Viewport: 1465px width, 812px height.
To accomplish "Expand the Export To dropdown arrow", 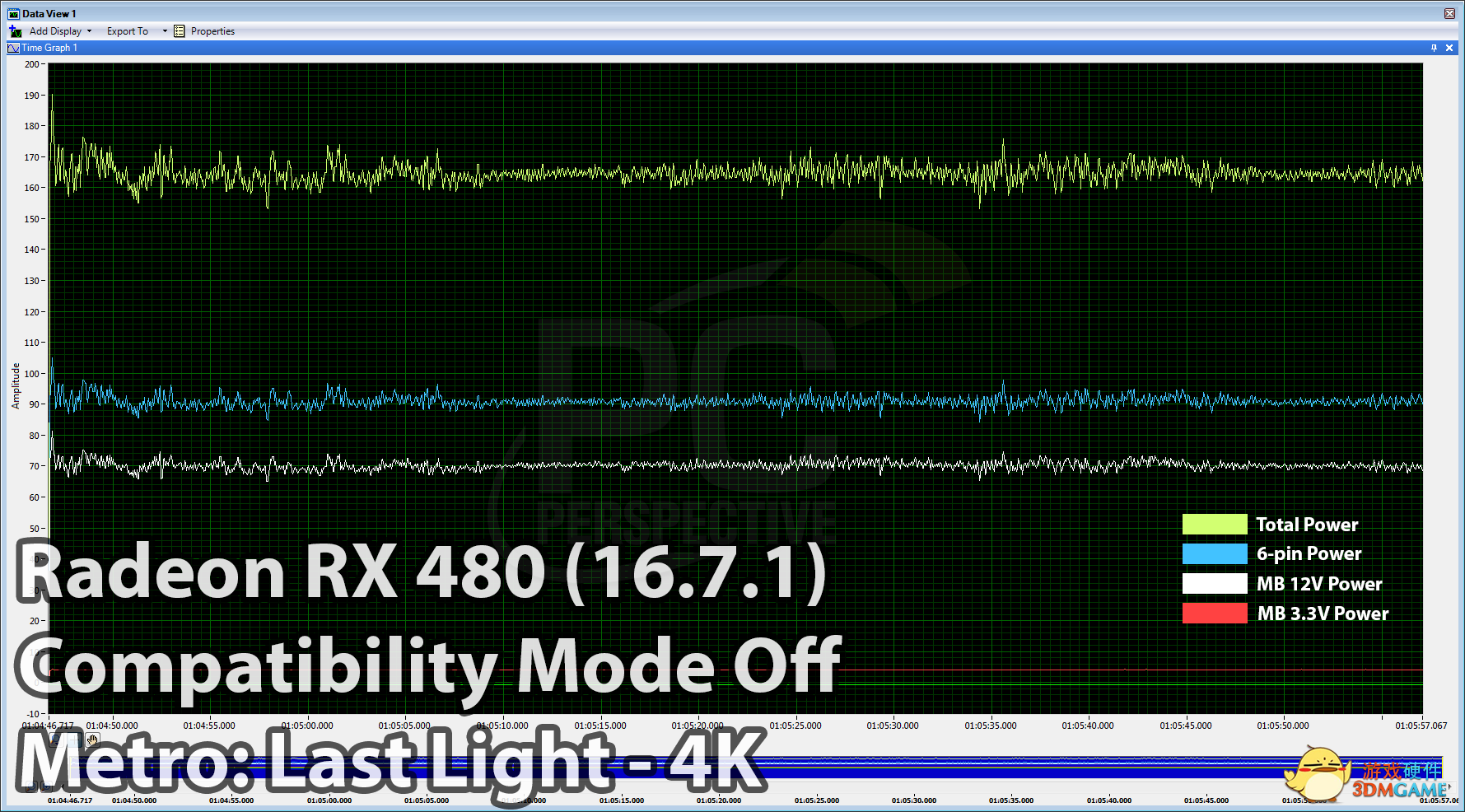I will click(x=165, y=31).
